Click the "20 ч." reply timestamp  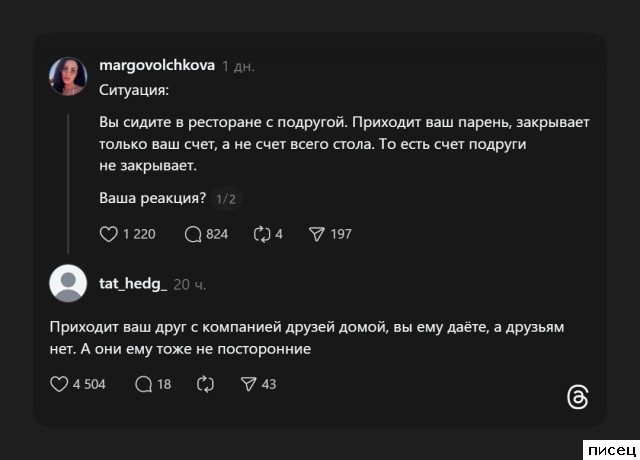coord(190,284)
